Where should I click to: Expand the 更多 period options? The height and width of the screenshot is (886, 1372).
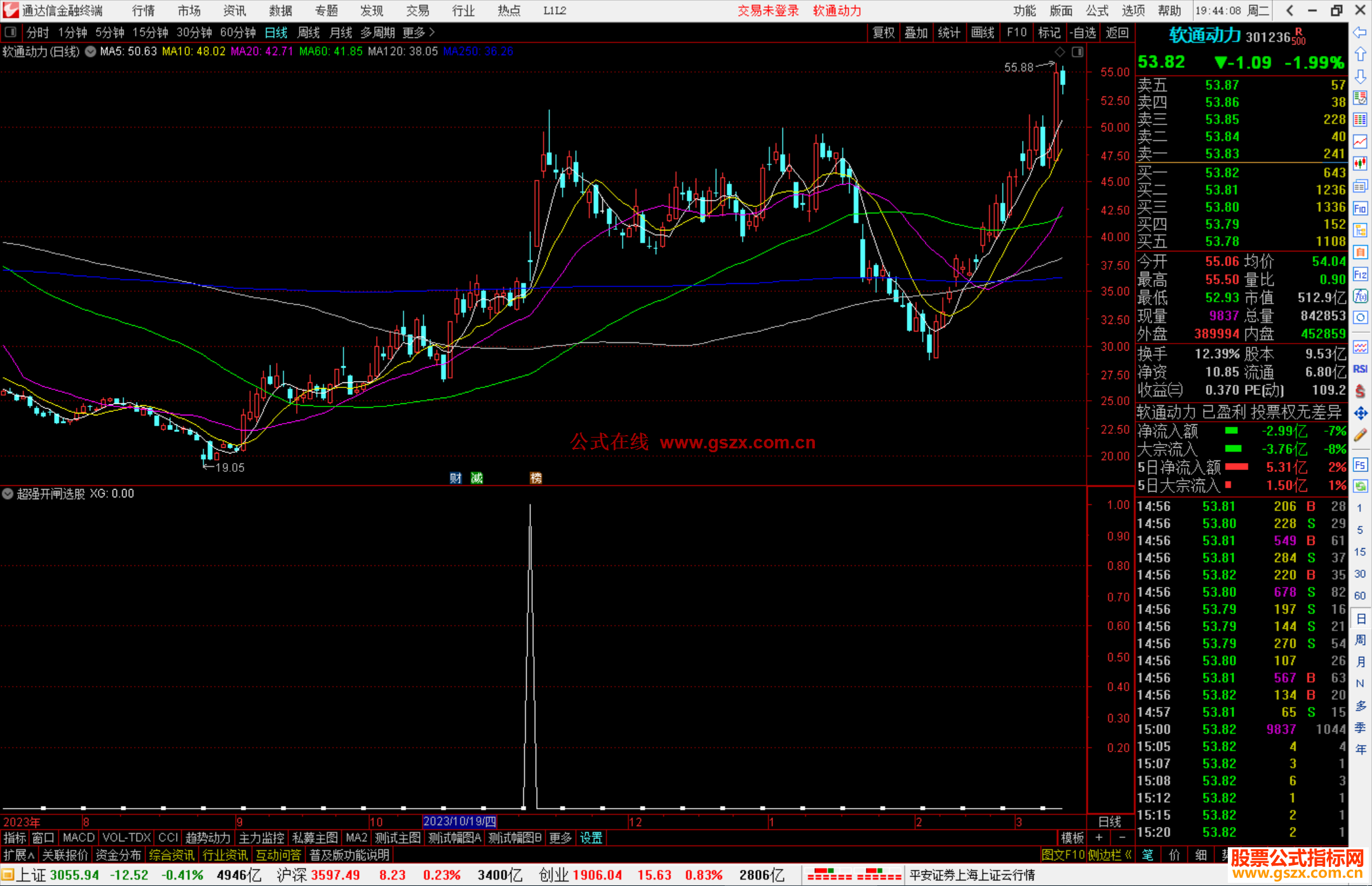(x=418, y=32)
